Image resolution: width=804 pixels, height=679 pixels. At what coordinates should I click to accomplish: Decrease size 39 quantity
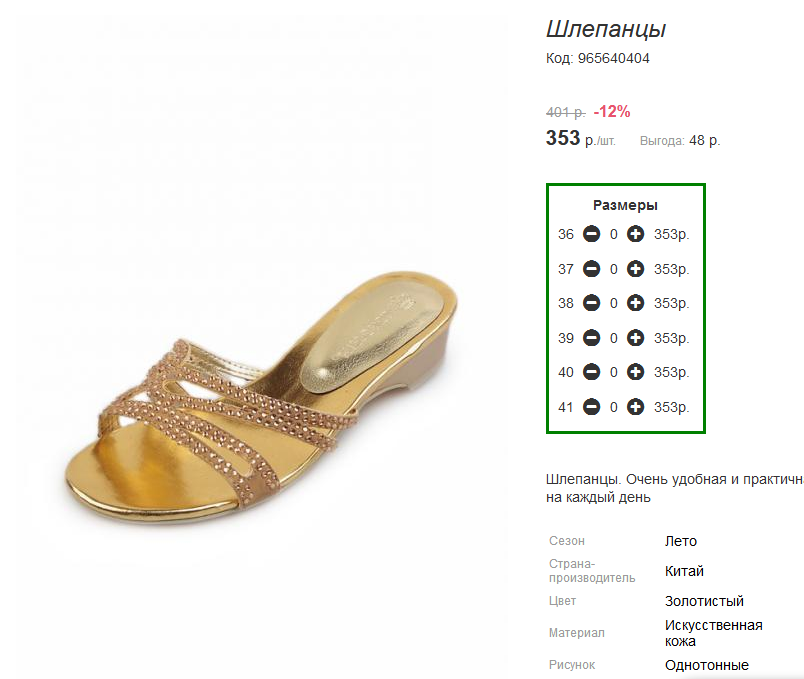591,338
